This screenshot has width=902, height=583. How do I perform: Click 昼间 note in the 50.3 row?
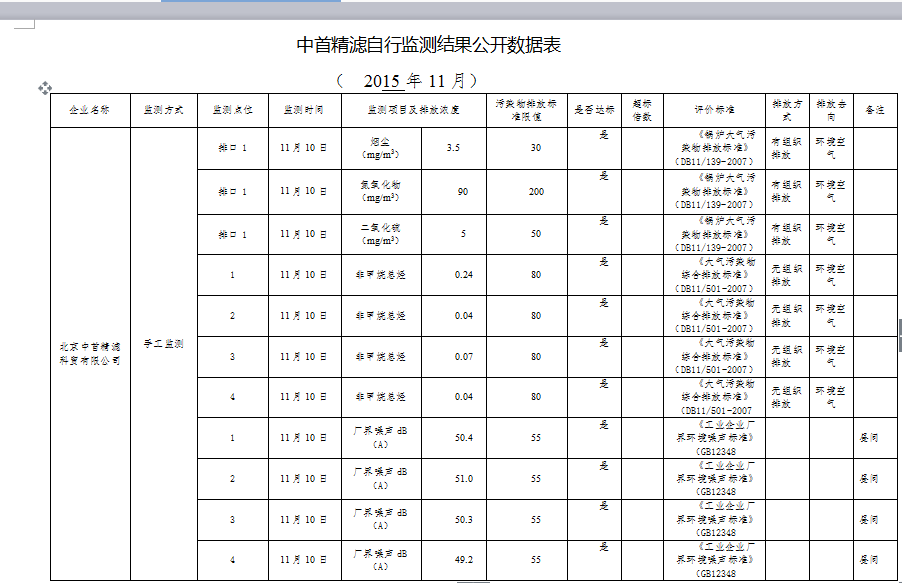(x=869, y=520)
